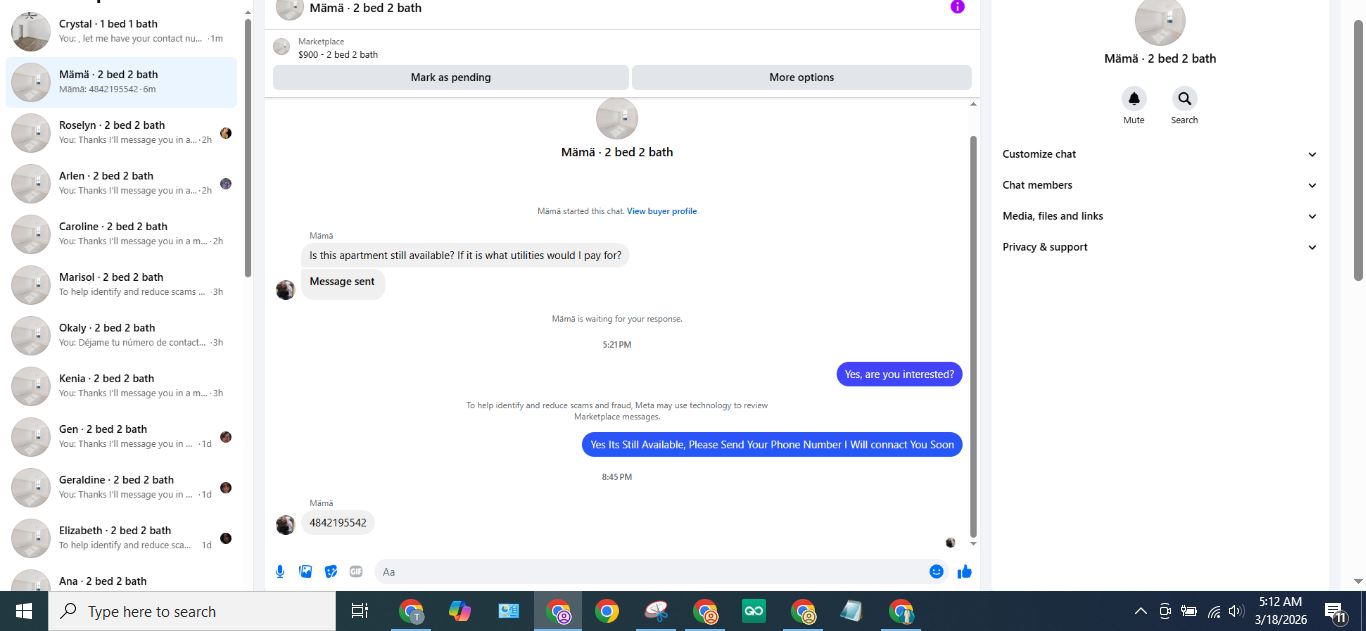Select the Geraldine conversation in list
The width and height of the screenshot is (1366, 631).
pos(122,488)
